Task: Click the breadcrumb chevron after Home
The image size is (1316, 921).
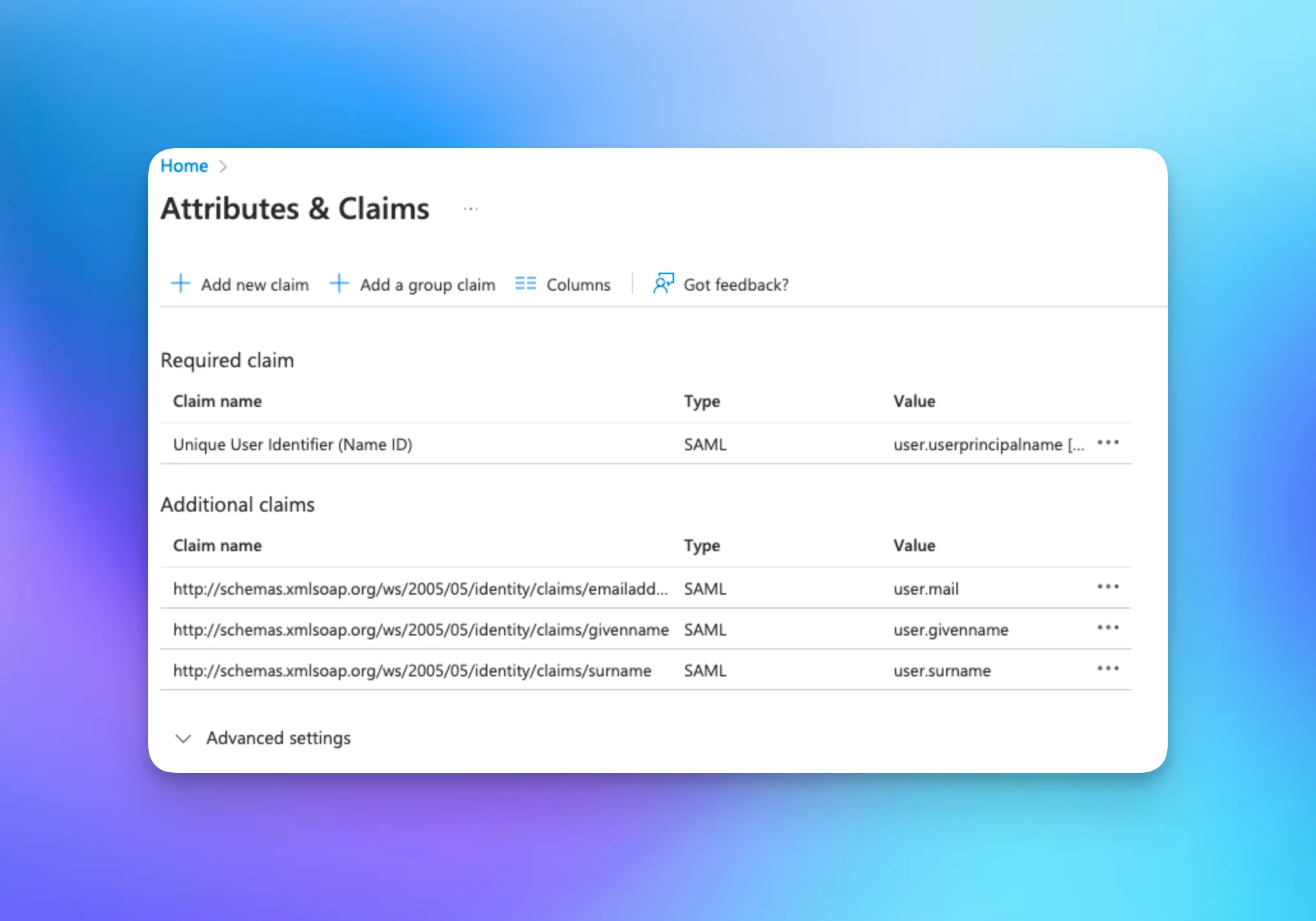Action: tap(223, 167)
